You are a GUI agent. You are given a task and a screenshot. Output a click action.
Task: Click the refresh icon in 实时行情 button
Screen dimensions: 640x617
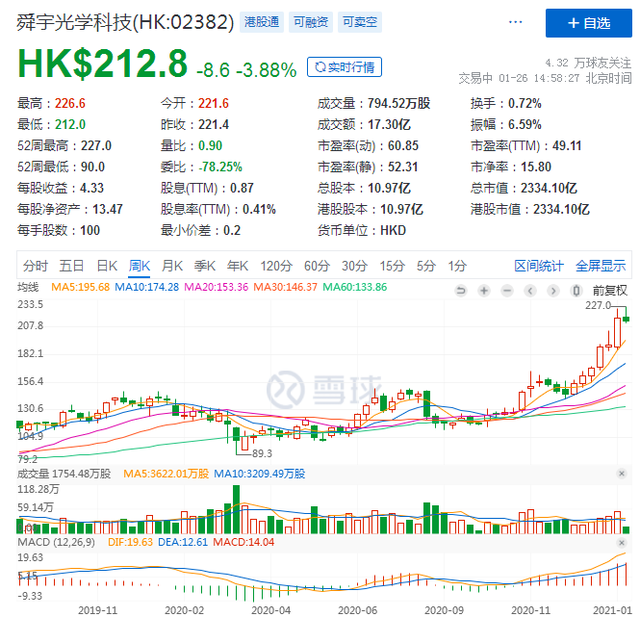[x=320, y=67]
